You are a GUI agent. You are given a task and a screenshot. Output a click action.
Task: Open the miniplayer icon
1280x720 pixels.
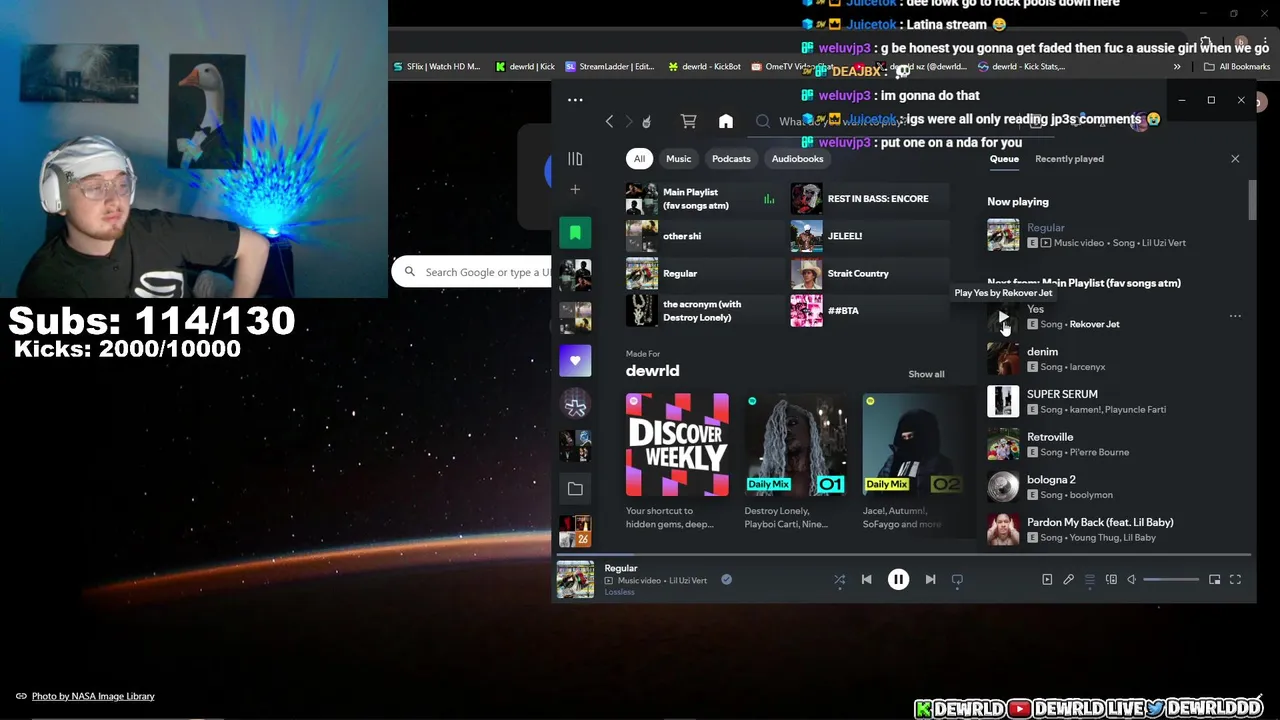(1214, 580)
